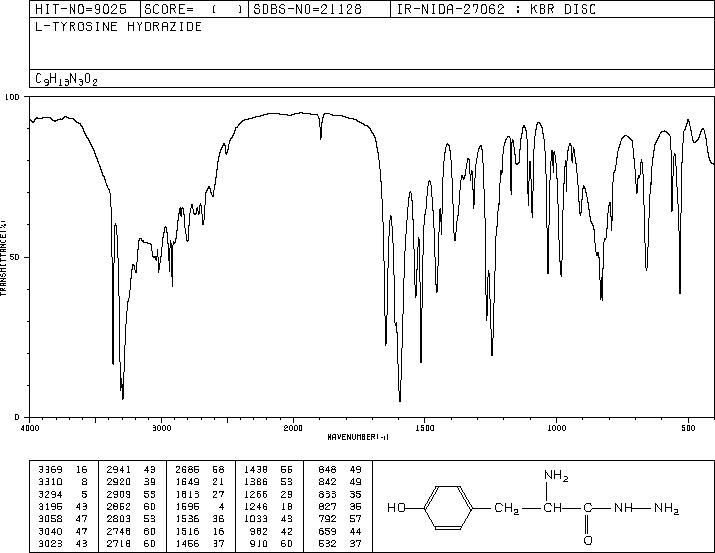The width and height of the screenshot is (715, 553).
Task: Click the 910 table entry
Action: 258,543
